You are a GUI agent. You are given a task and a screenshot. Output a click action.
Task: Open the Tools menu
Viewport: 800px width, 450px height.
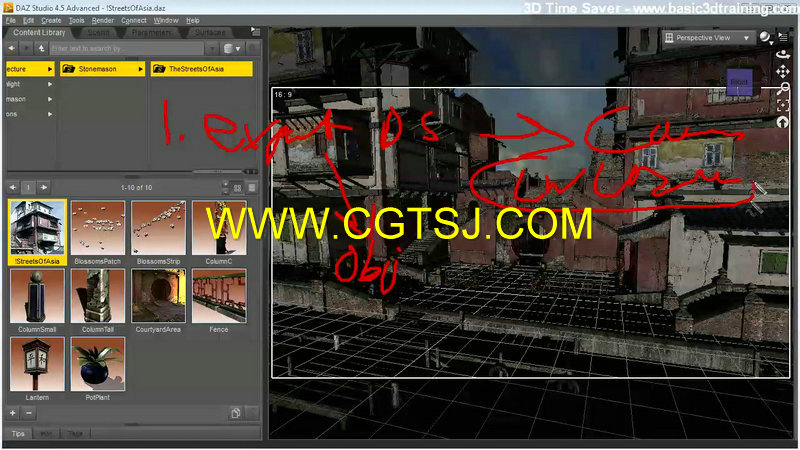[77, 20]
